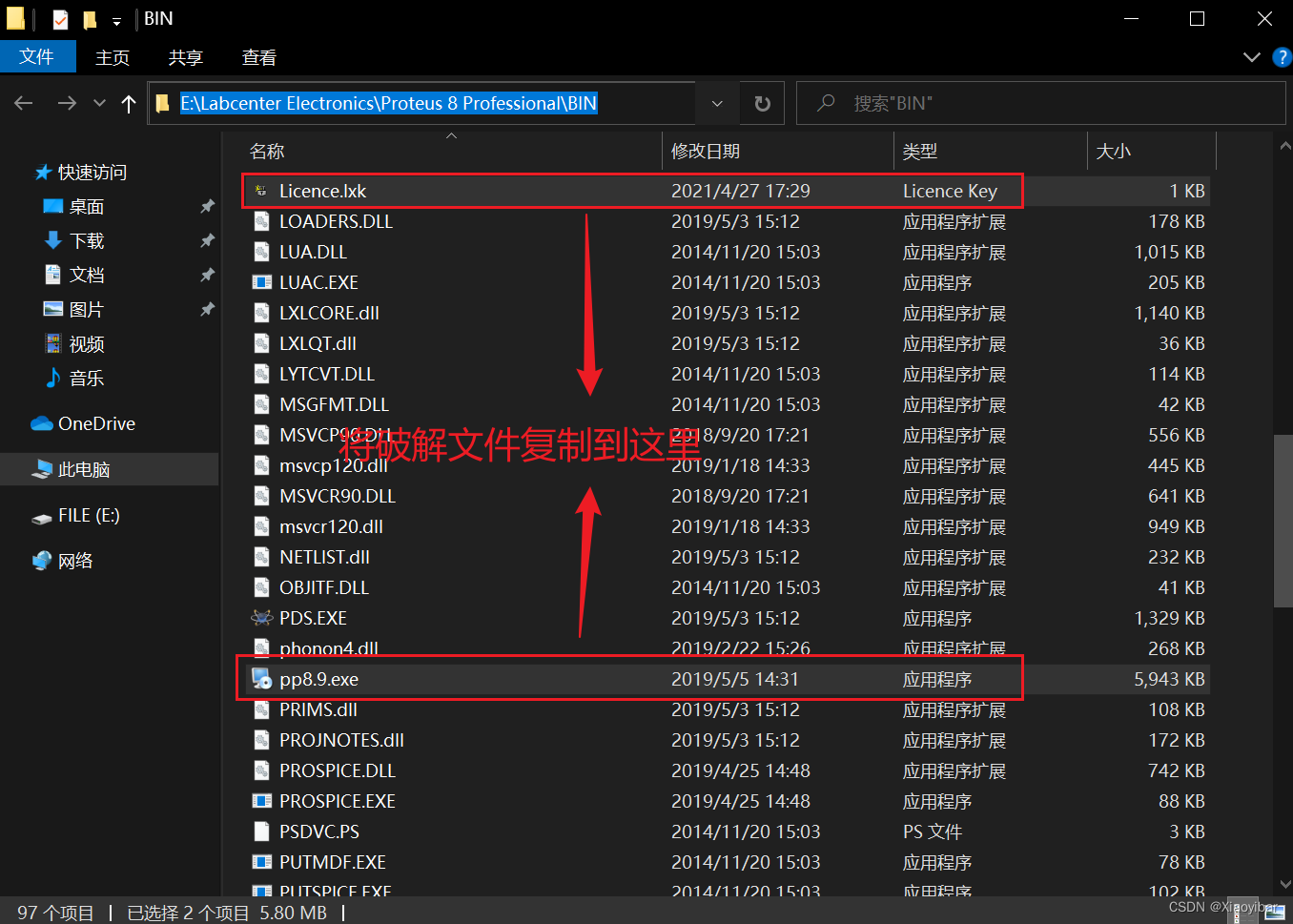Select file MSGFMT.DLL
The width and height of the screenshot is (1293, 924).
click(334, 404)
